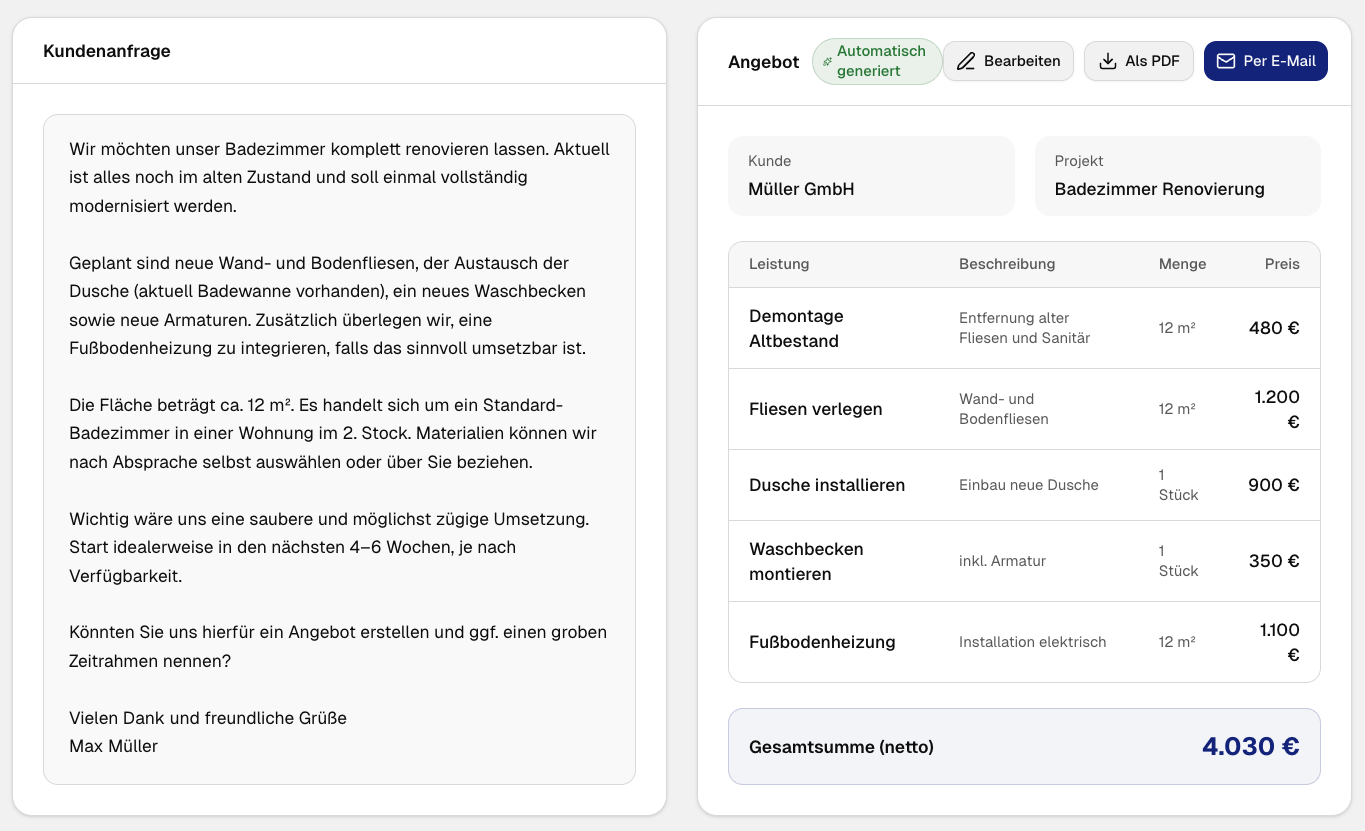Image resolution: width=1365 pixels, height=831 pixels.
Task: Click the download icon on Als PDF button
Action: click(1108, 61)
